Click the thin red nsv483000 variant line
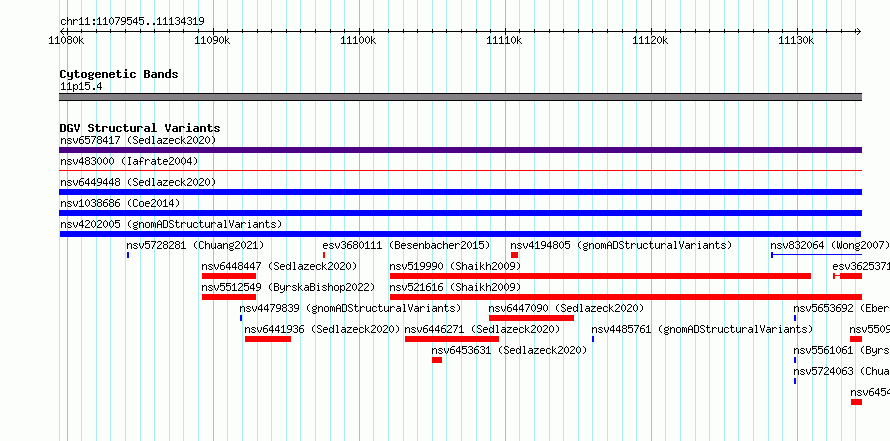 (460, 170)
